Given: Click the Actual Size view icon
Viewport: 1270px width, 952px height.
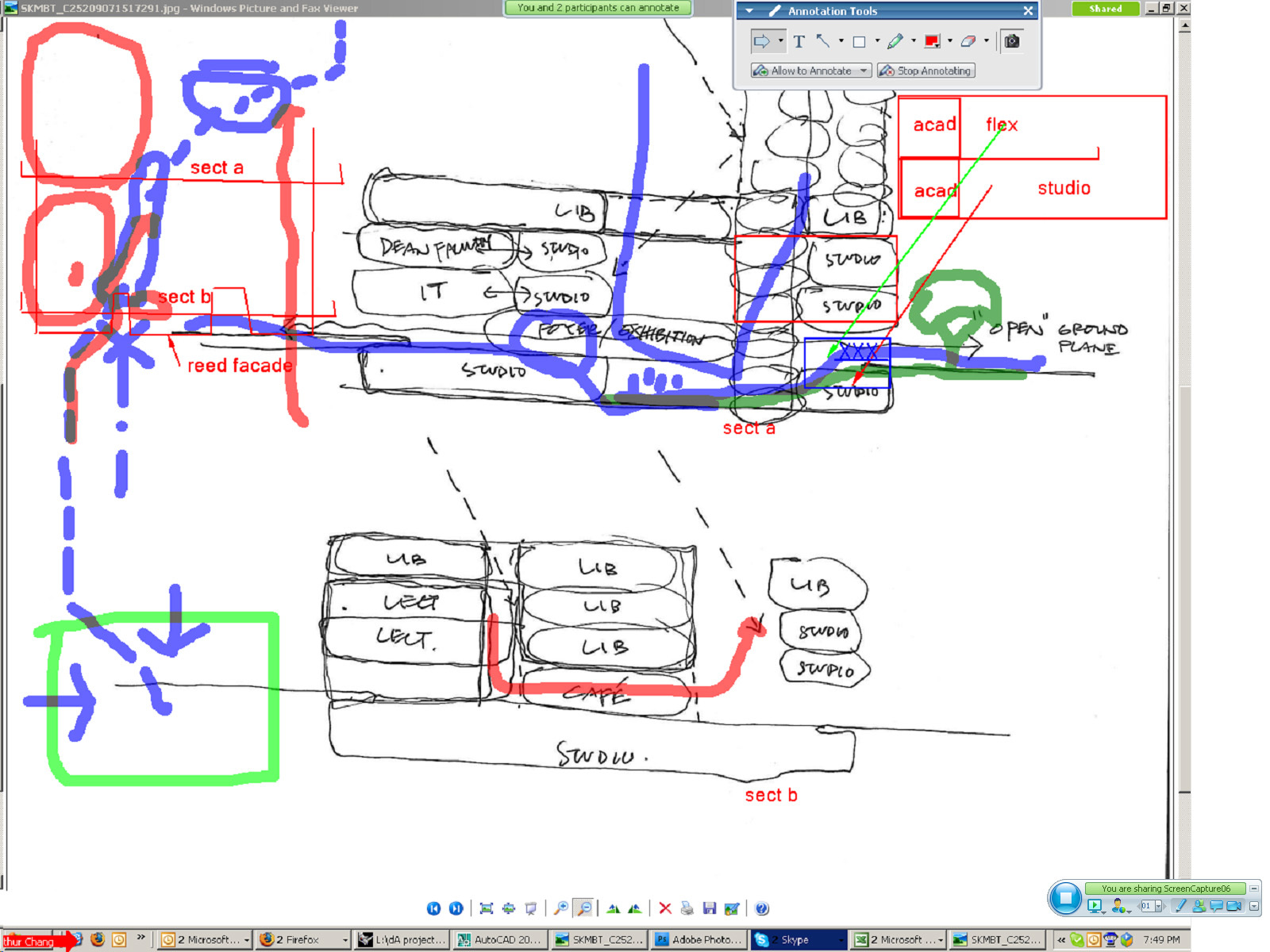Looking at the screenshot, I should pyautogui.click(x=509, y=908).
